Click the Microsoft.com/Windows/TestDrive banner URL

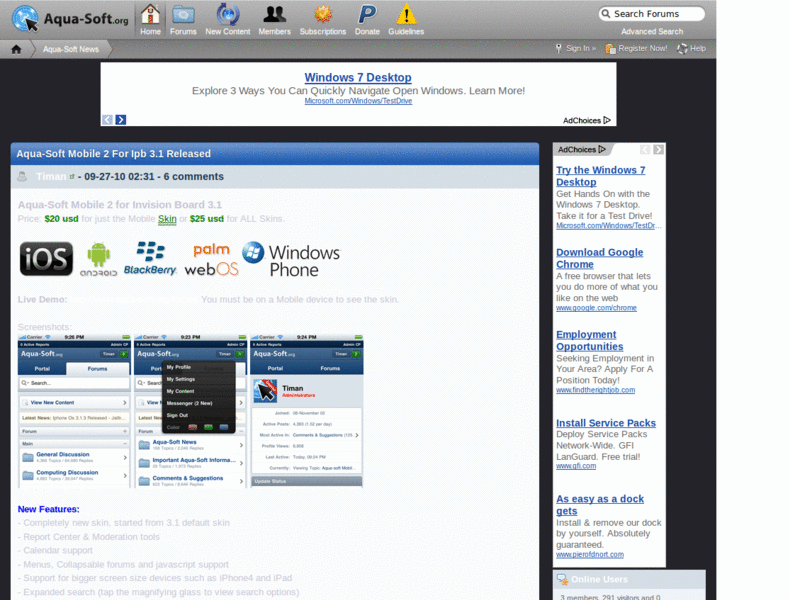tap(358, 101)
